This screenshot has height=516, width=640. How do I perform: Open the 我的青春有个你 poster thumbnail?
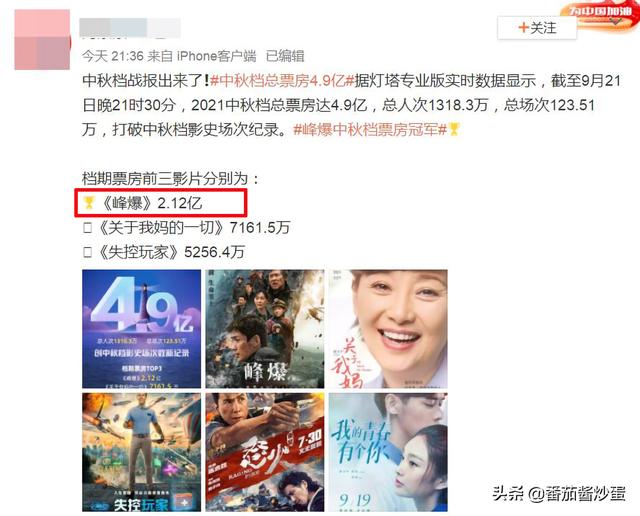tap(388, 452)
